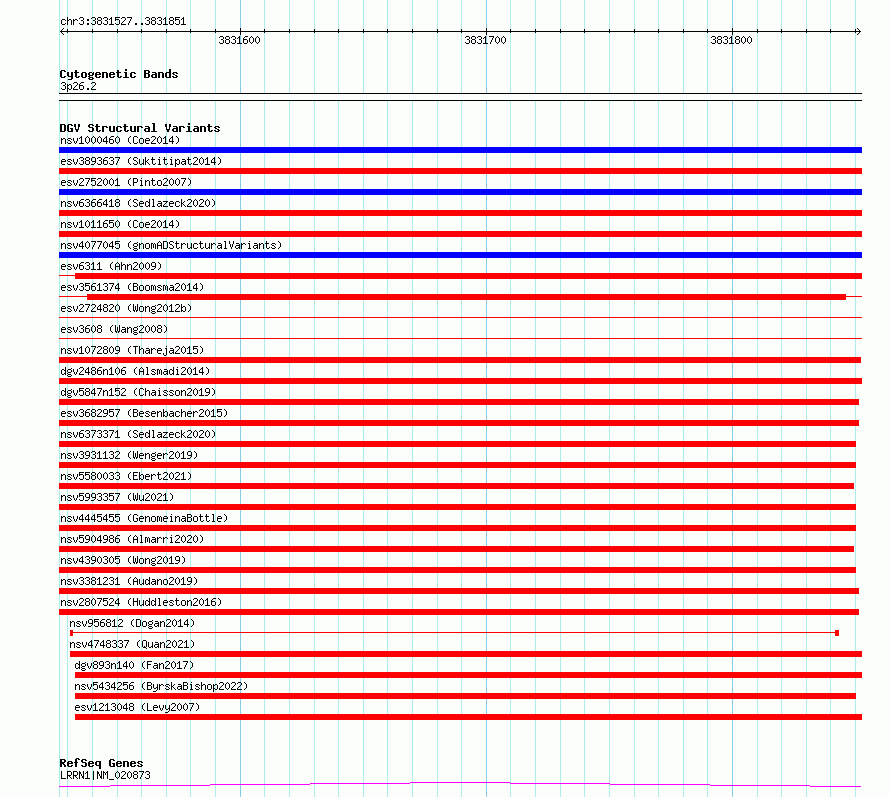
Task: Click blue bar beneath esv2752001 (Pinto2007)
Action: 460,192
